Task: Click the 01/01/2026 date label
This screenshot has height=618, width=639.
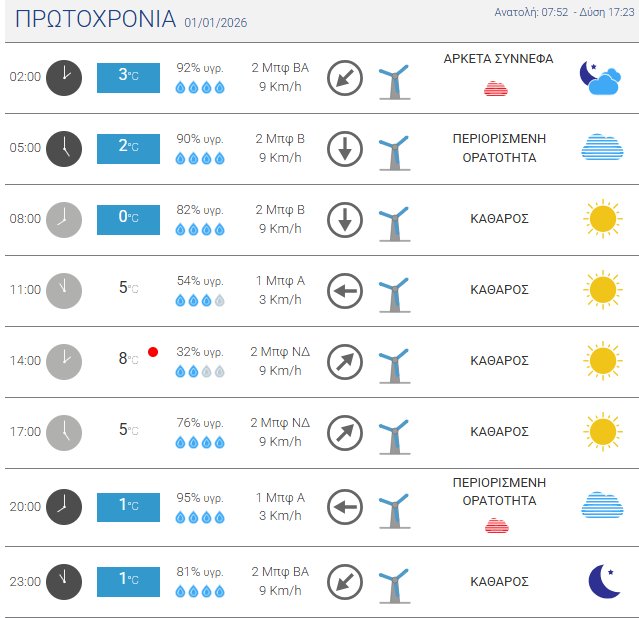Action: (216, 23)
